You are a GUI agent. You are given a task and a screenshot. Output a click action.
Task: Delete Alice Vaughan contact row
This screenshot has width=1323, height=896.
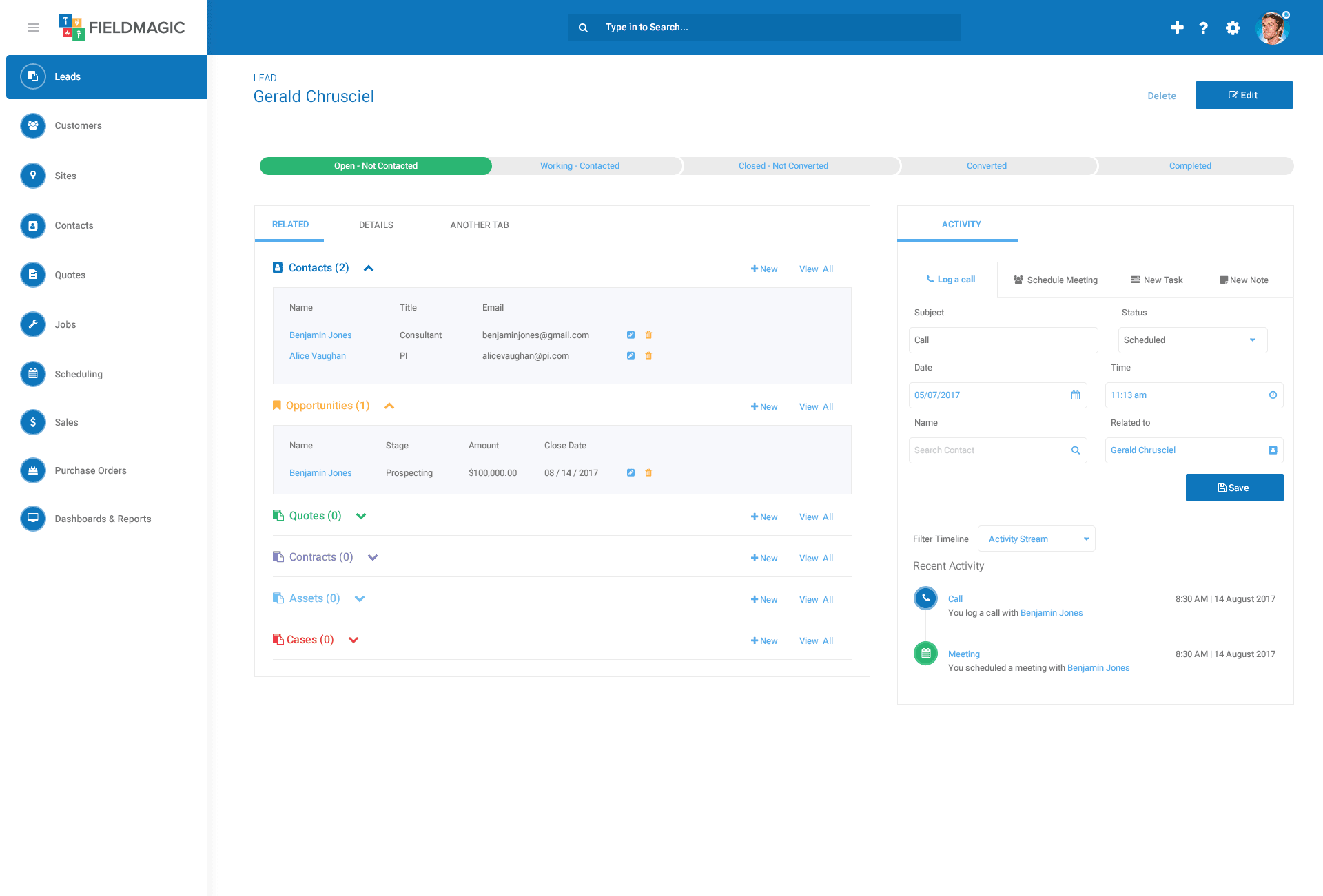click(x=648, y=356)
